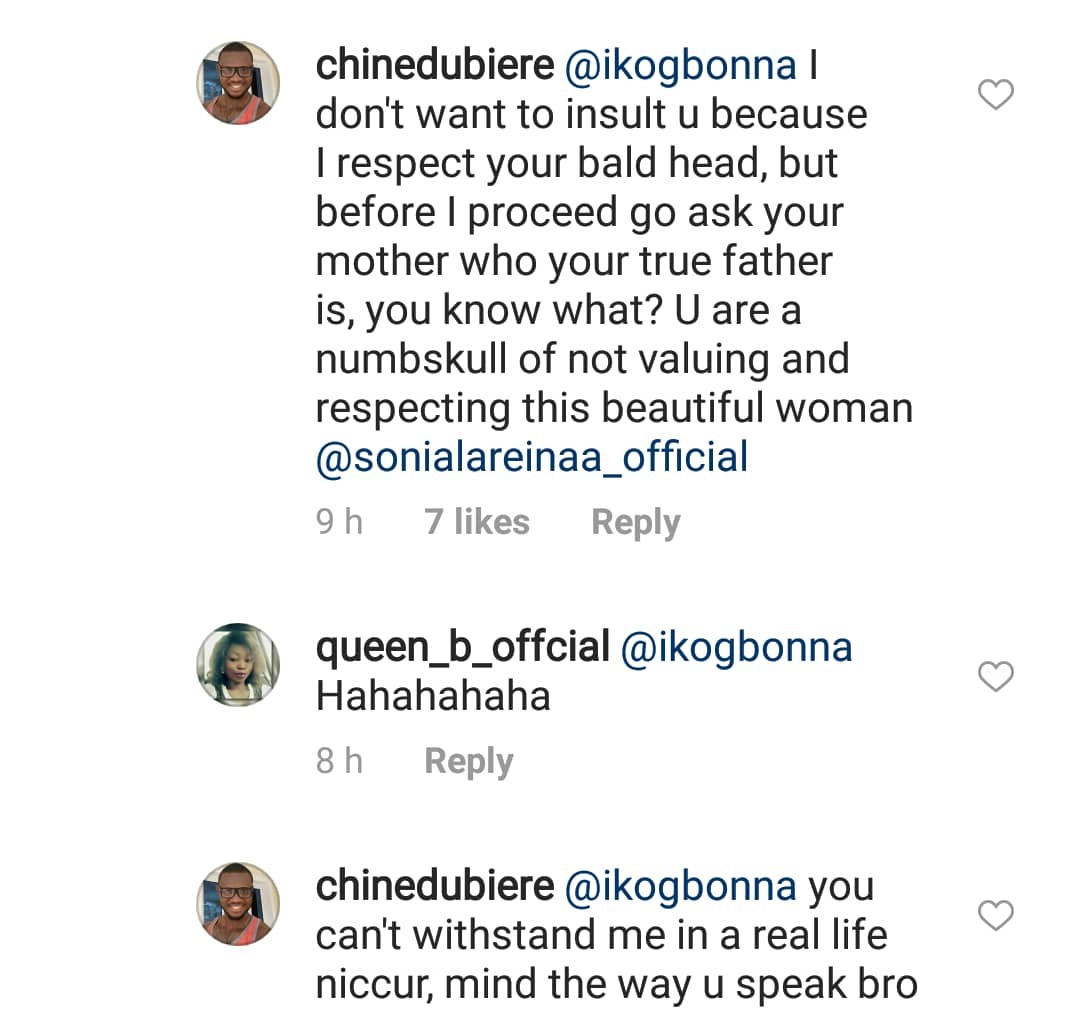The image size is (1080, 1032).
Task: Like the first chinedubiere comment about bald head
Action: tap(995, 96)
